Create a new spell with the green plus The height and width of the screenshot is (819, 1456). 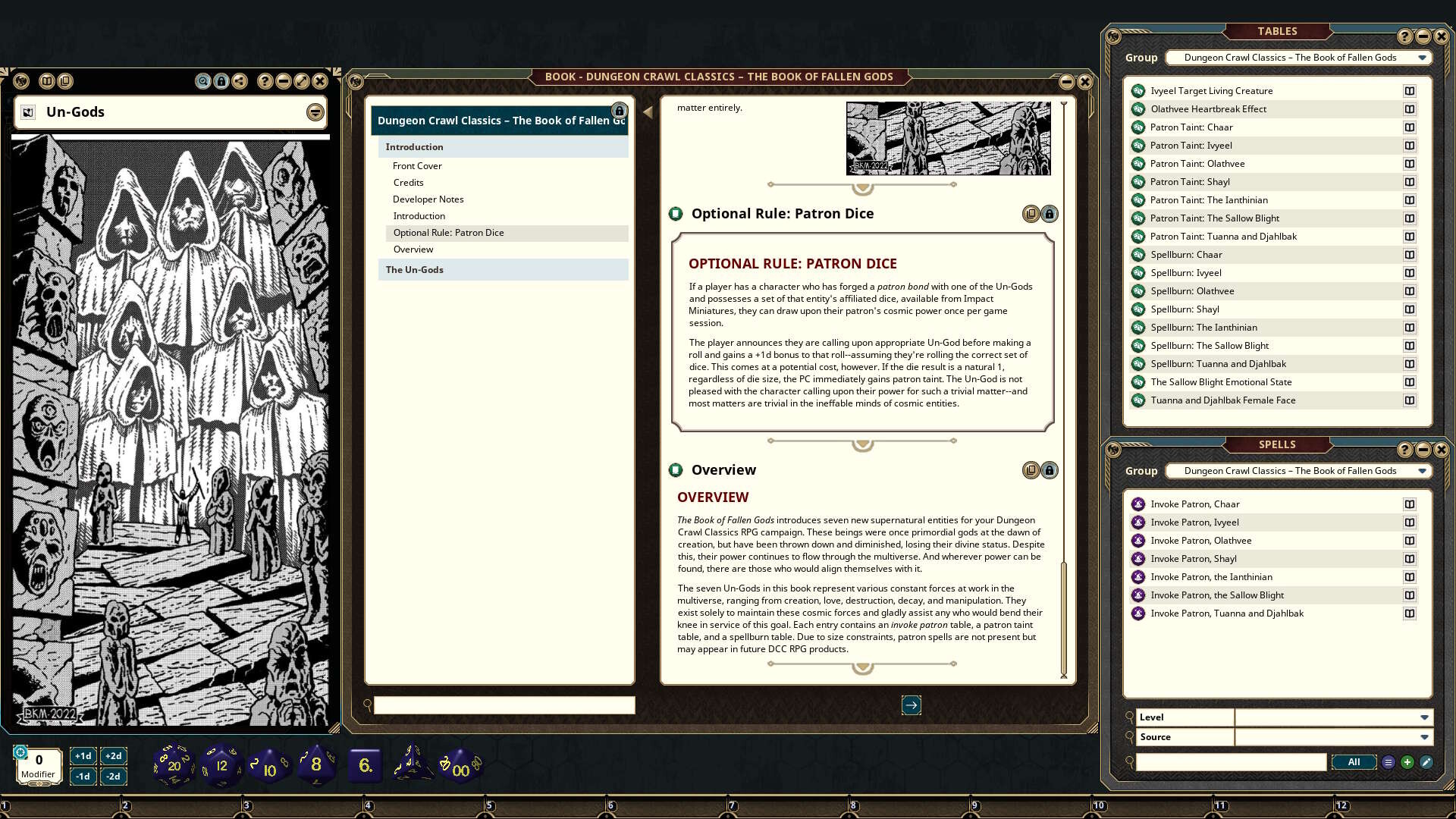tap(1408, 761)
